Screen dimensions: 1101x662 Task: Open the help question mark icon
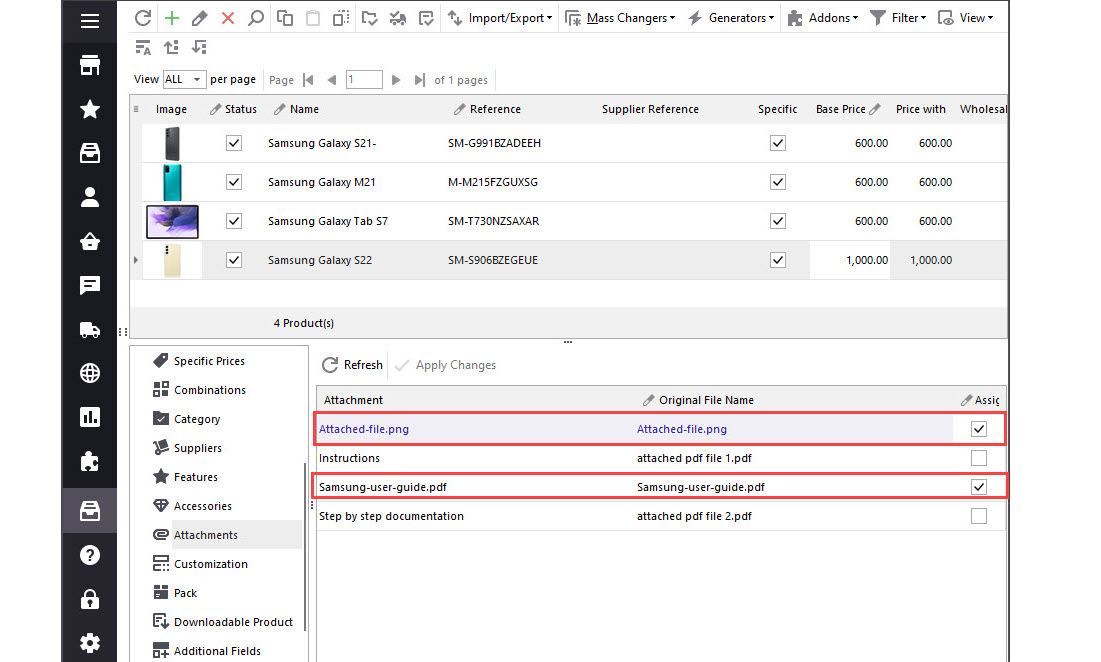point(90,555)
